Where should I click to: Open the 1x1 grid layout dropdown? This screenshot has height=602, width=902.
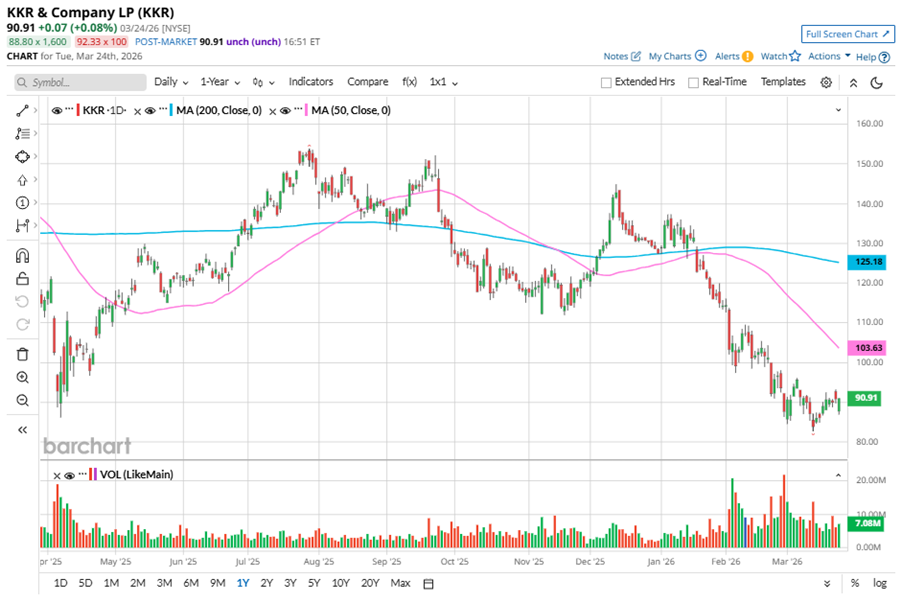coord(444,82)
